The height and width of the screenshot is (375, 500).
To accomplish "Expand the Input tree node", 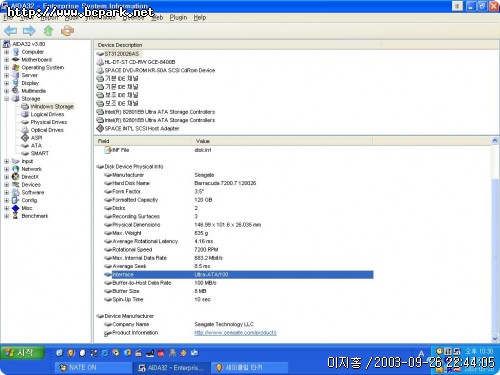I will coord(6,161).
